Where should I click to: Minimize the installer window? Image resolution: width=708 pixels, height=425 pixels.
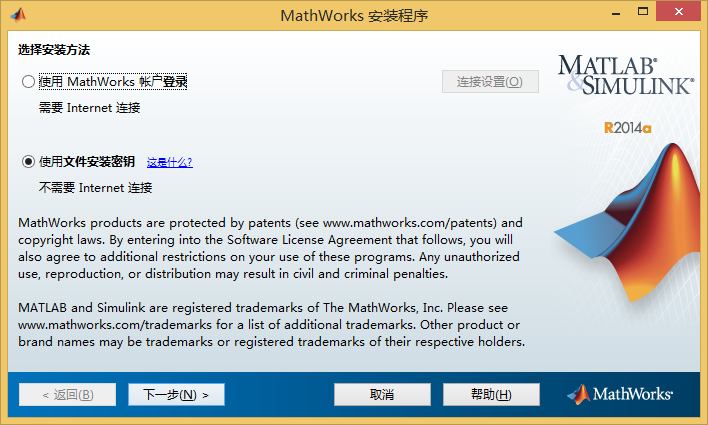coord(616,12)
